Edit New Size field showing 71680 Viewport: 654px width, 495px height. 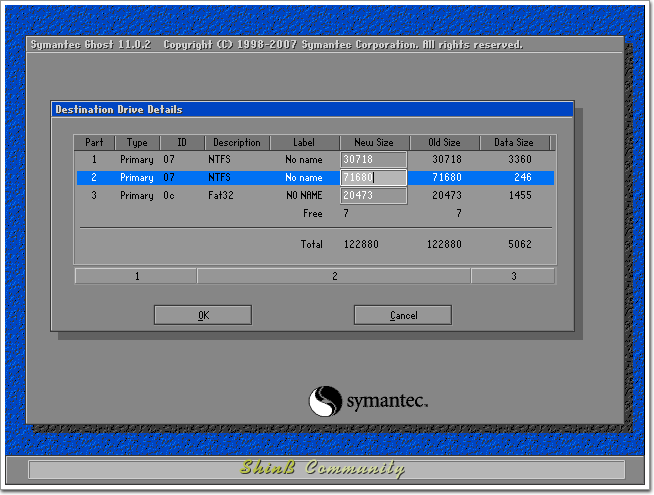coord(373,177)
